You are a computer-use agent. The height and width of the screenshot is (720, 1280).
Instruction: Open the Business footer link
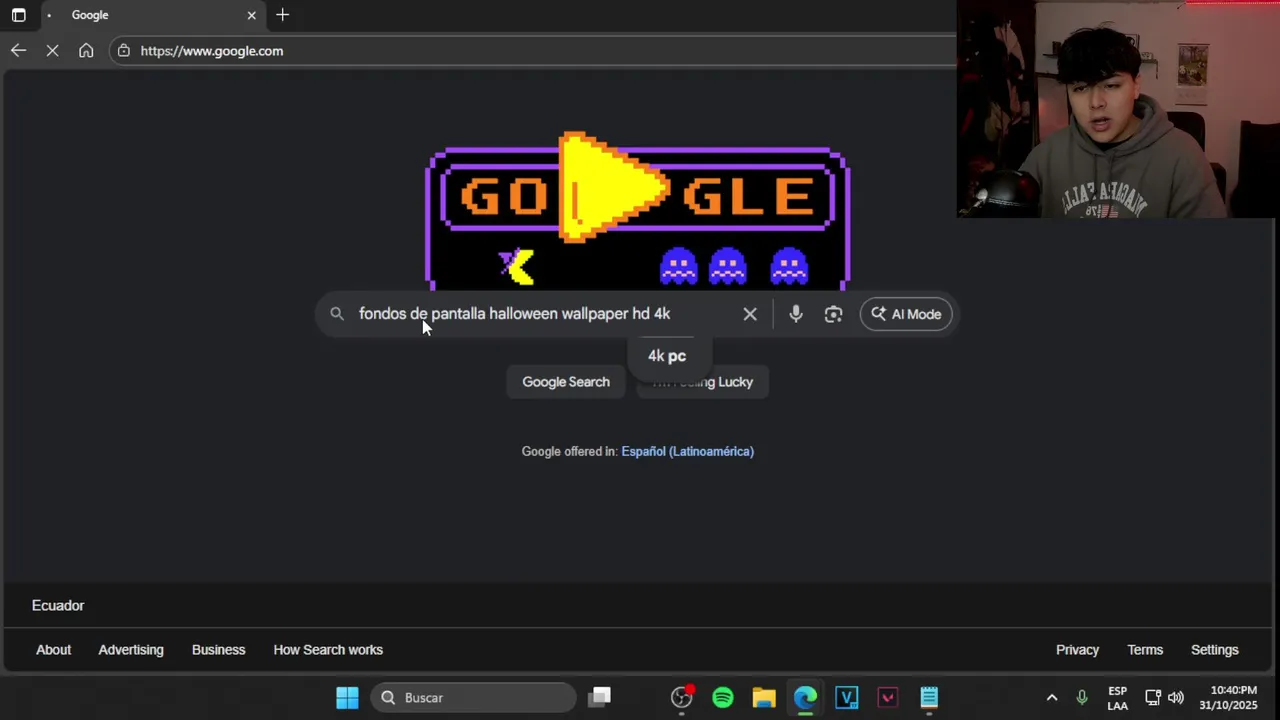pos(218,650)
